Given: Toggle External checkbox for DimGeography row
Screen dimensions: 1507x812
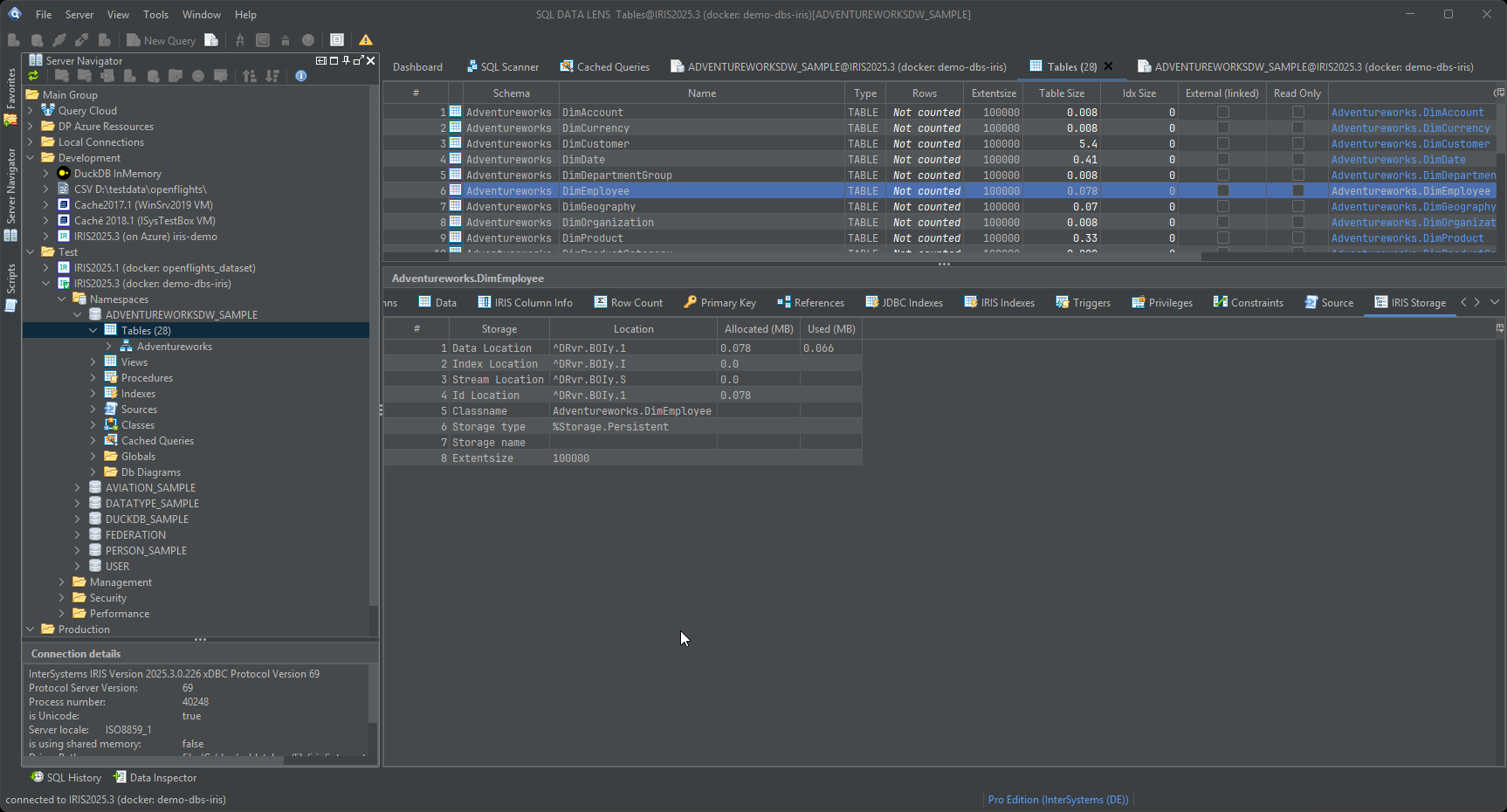Looking at the screenshot, I should point(1223,206).
